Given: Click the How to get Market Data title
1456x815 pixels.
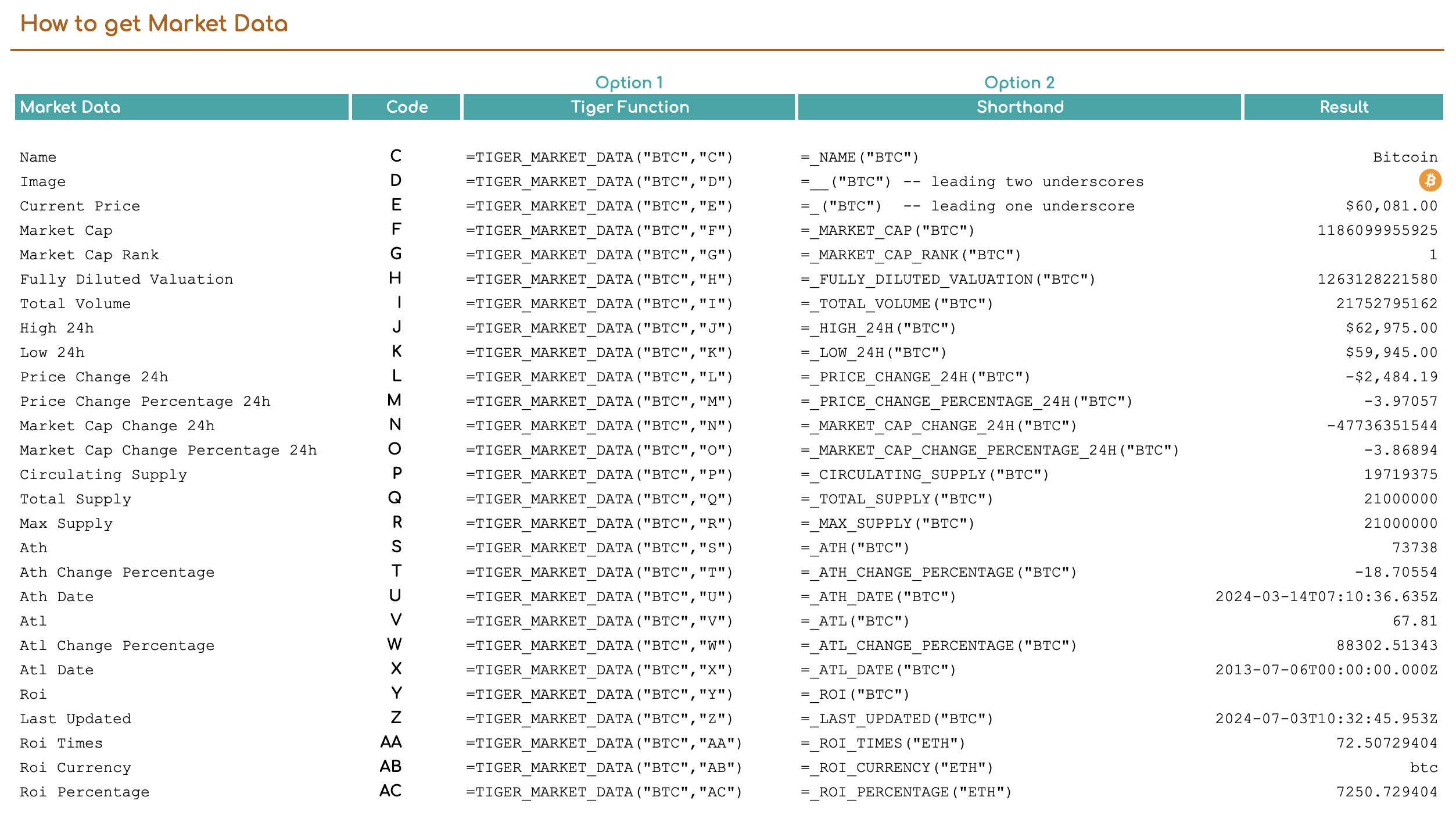Looking at the screenshot, I should point(154,24).
